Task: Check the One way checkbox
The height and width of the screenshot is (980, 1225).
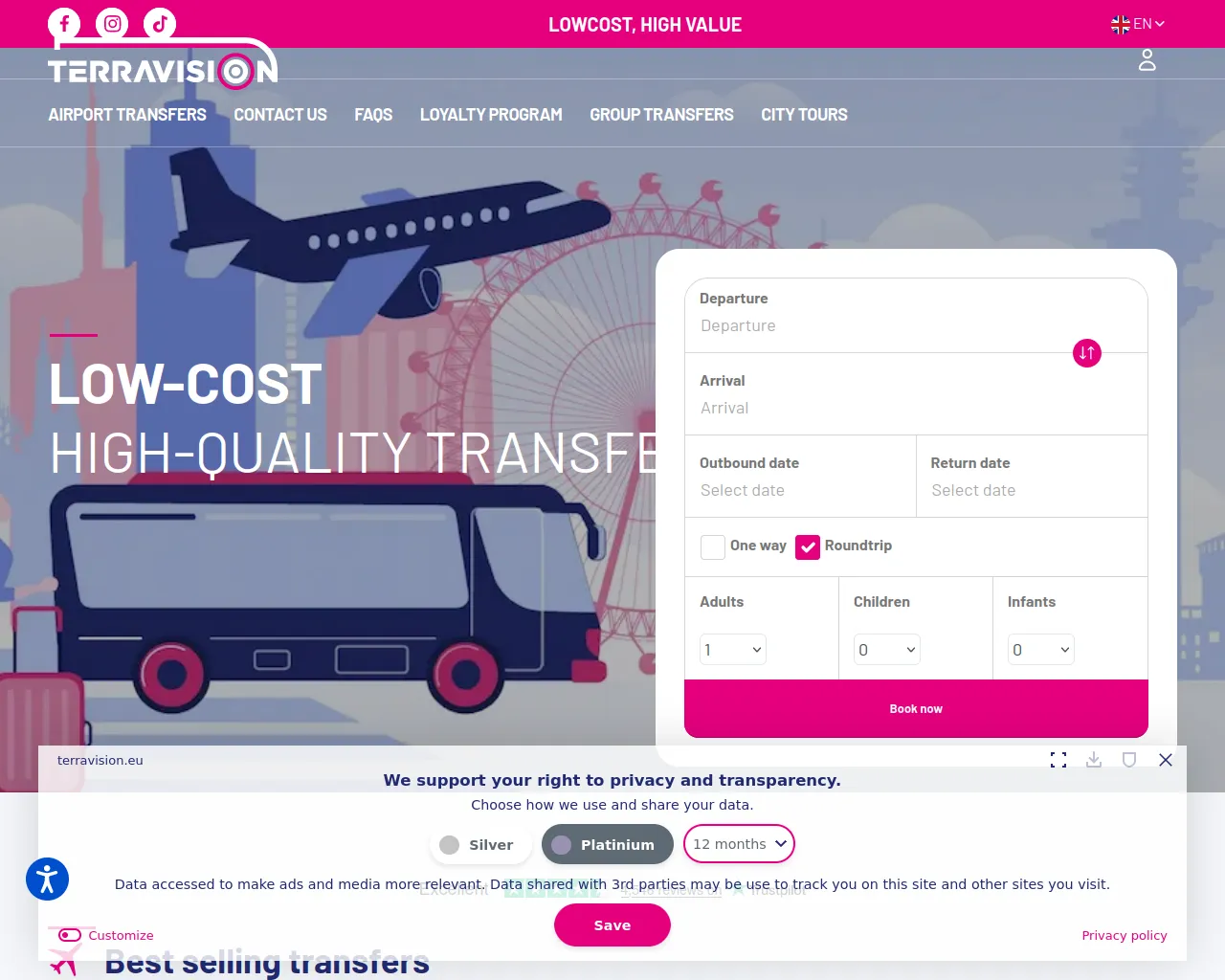Action: [x=713, y=547]
